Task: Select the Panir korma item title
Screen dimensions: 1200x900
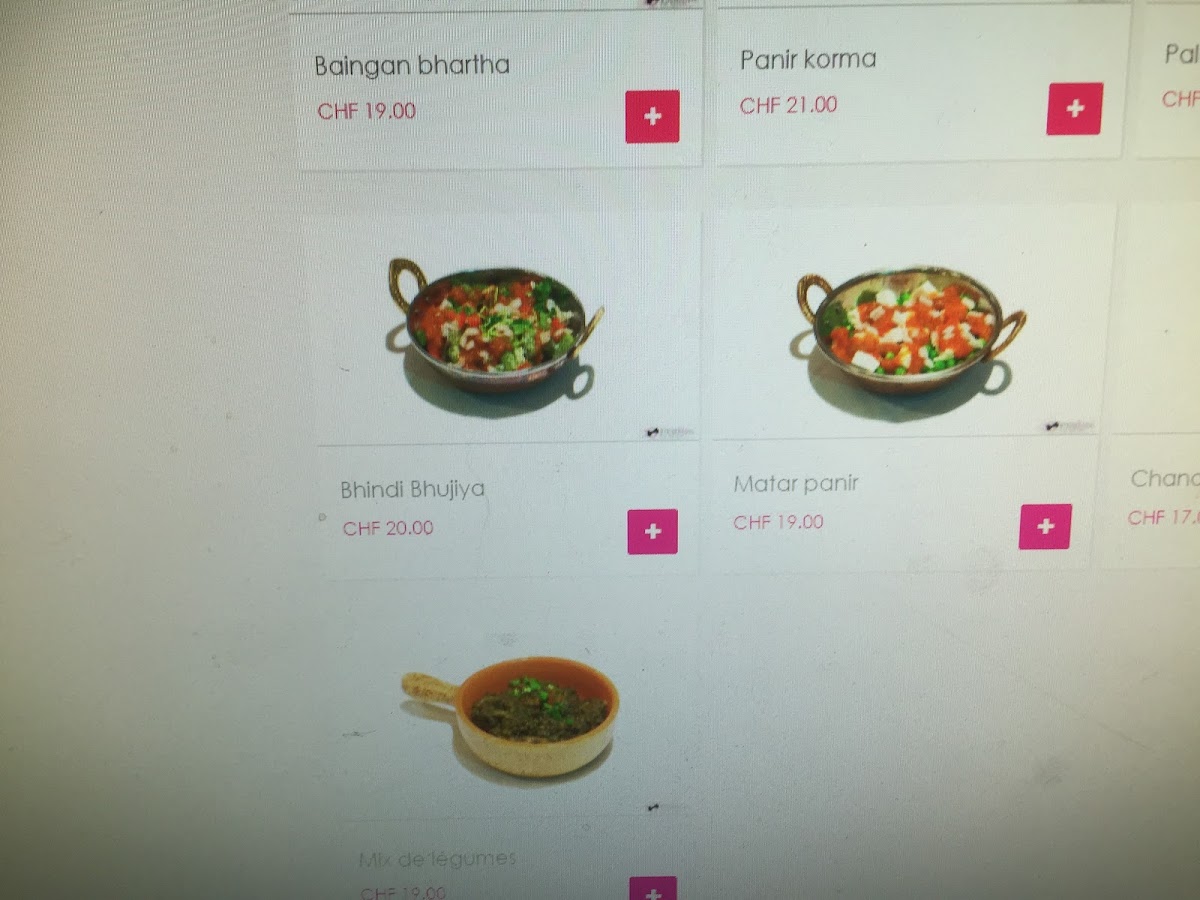Action: 808,59
